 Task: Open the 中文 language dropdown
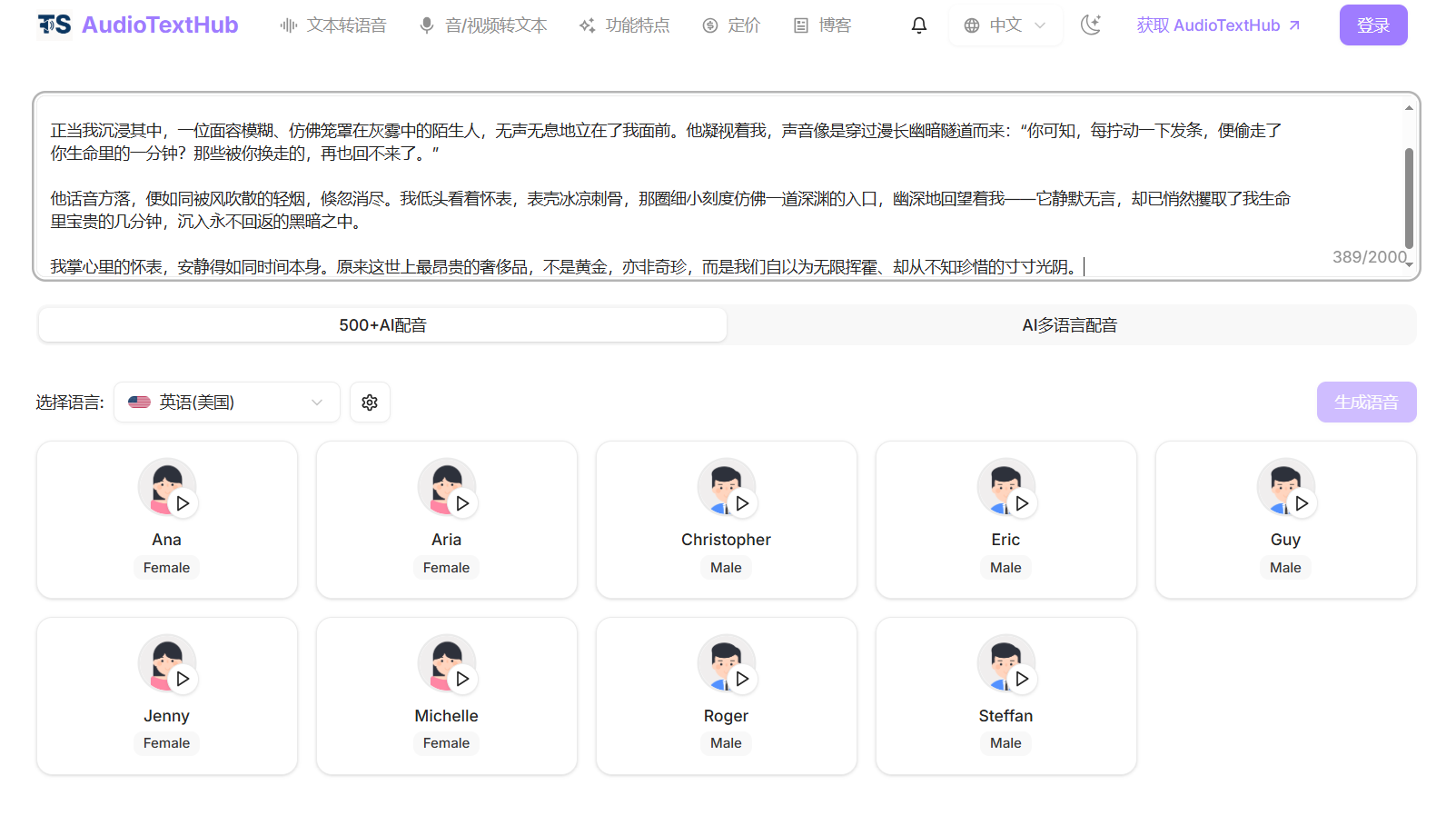pos(1005,25)
